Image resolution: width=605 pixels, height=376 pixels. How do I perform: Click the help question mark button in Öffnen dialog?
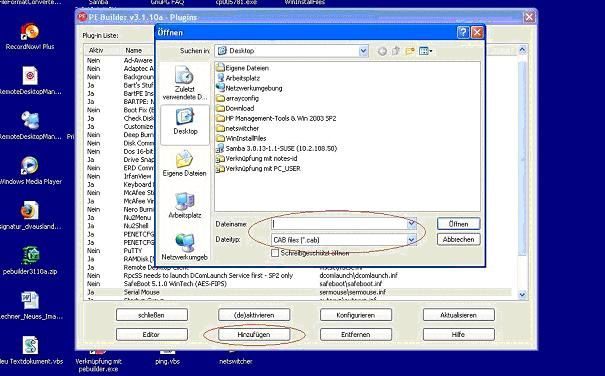tap(463, 32)
